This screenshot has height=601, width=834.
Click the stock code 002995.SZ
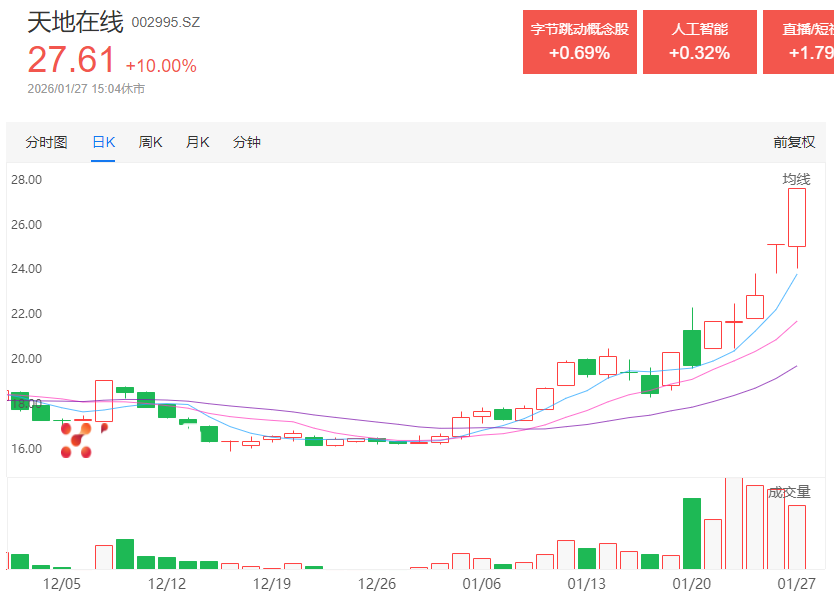166,22
